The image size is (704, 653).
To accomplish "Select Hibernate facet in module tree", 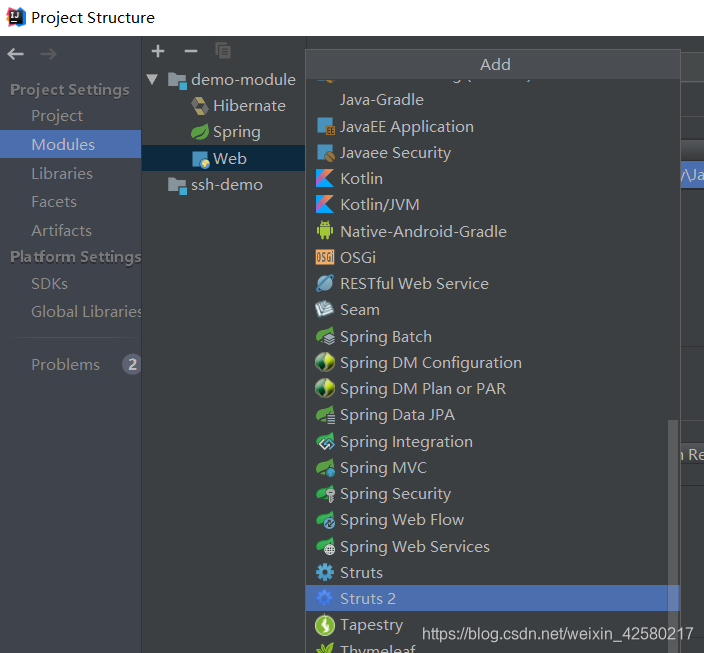I will coord(249,106).
